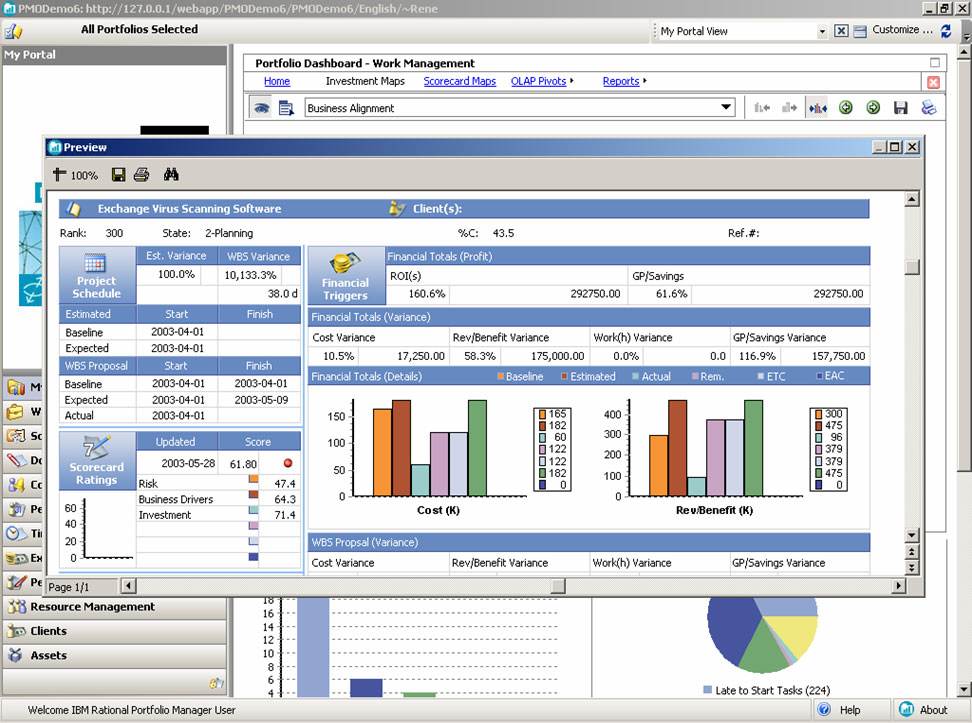Click the grayed move-right chart icon
The width and height of the screenshot is (972, 723).
point(789,108)
